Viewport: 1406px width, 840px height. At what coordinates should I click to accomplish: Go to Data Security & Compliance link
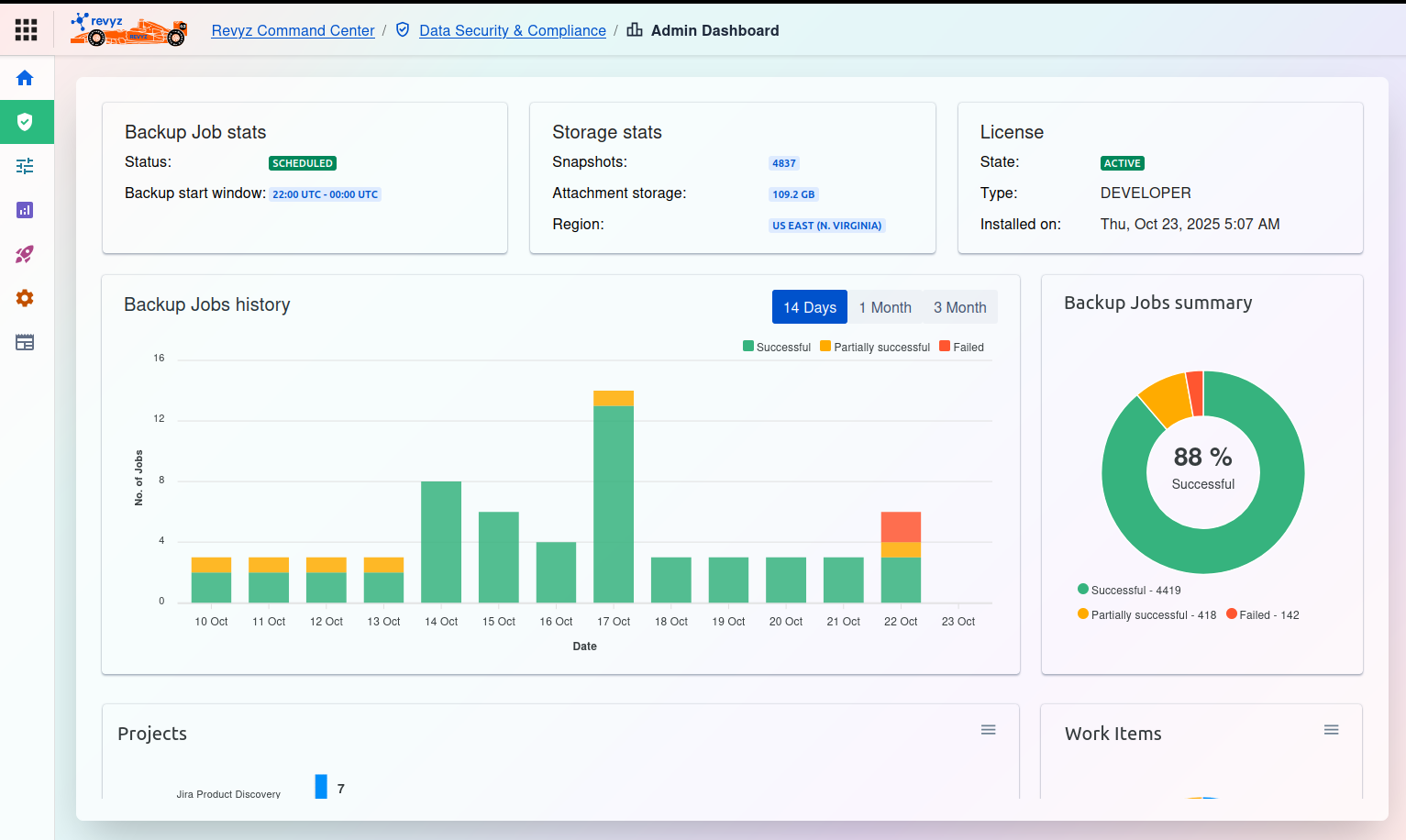[512, 30]
